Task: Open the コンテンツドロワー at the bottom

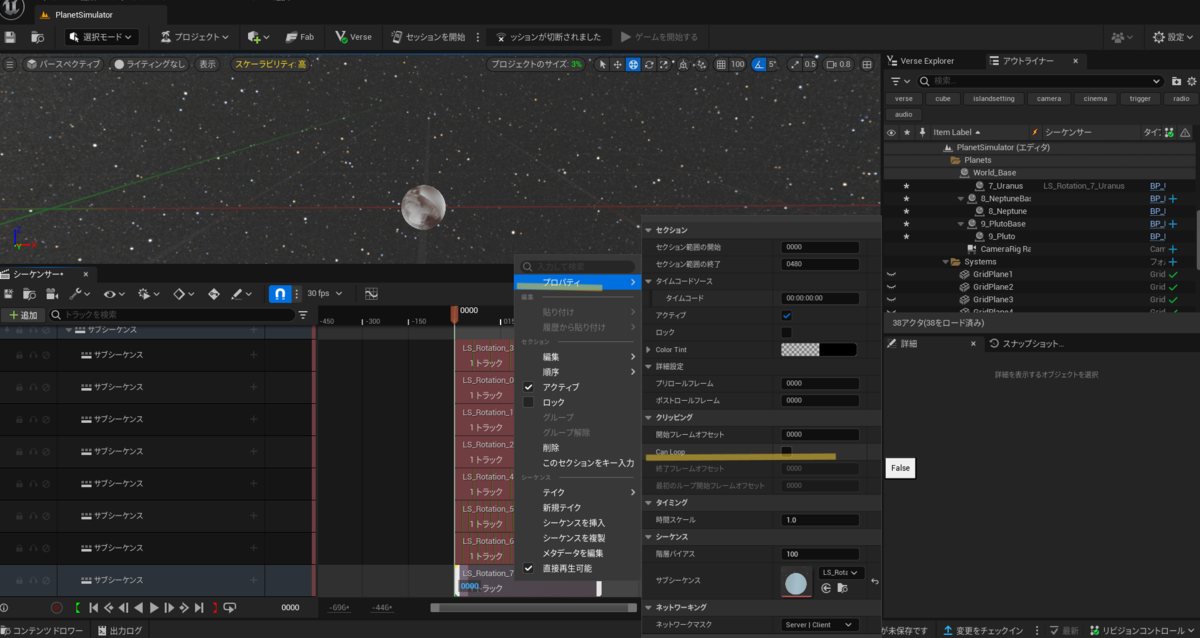Action: pyautogui.click(x=44, y=630)
